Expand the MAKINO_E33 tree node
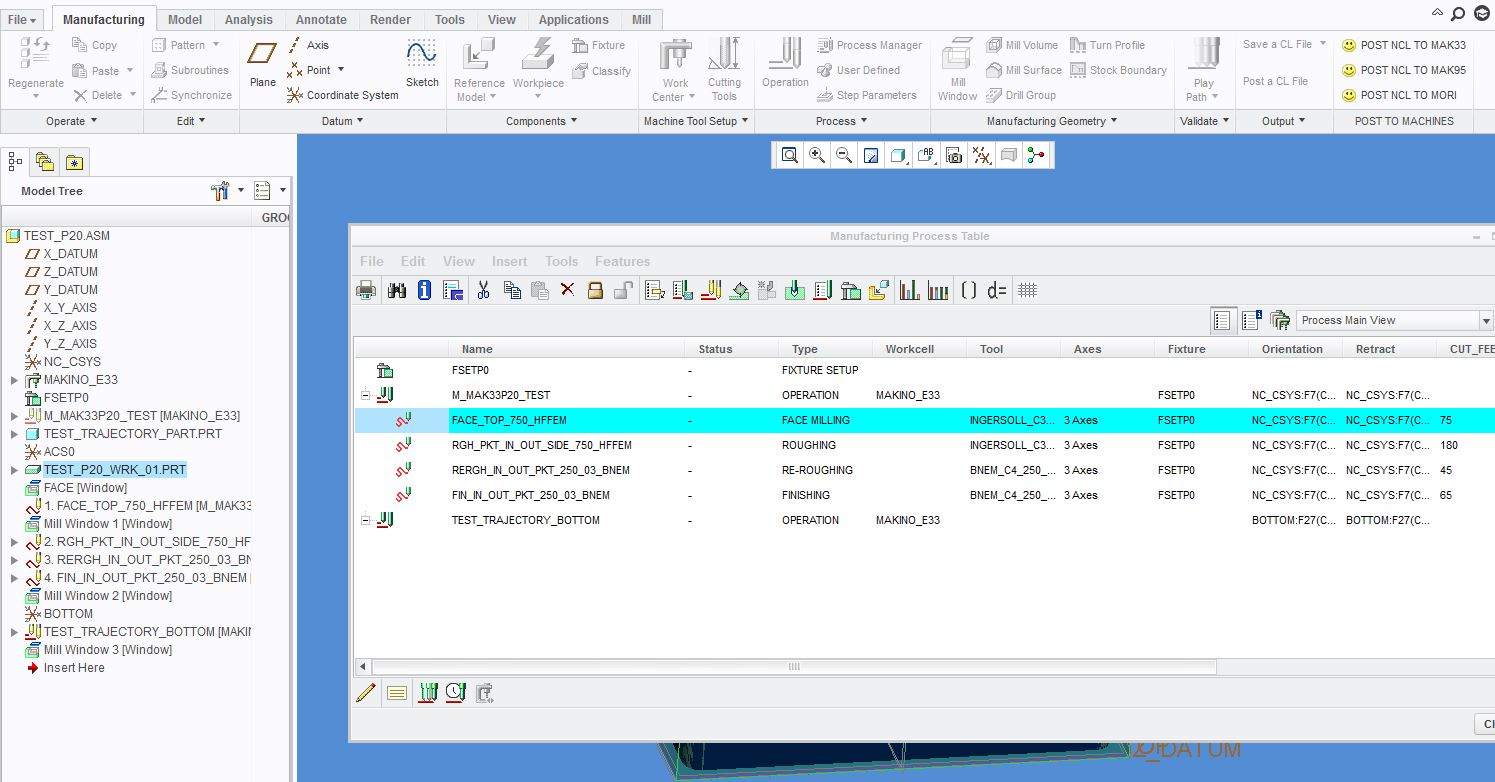 pyautogui.click(x=14, y=380)
